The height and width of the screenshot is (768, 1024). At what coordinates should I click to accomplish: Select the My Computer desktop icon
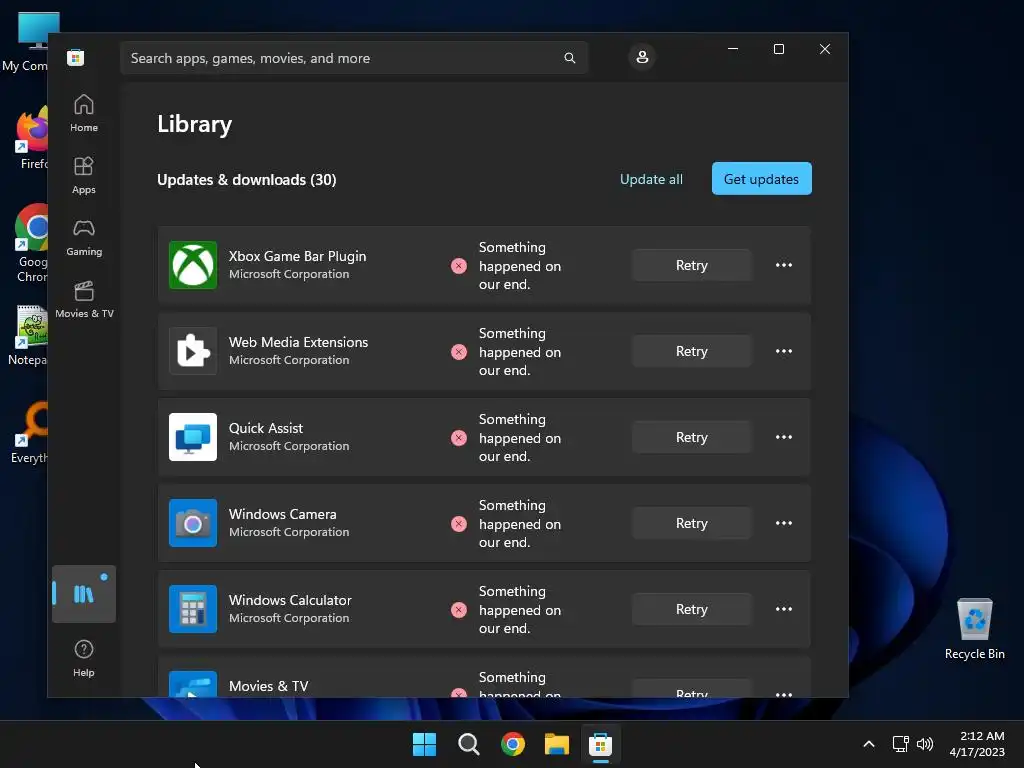(x=26, y=42)
